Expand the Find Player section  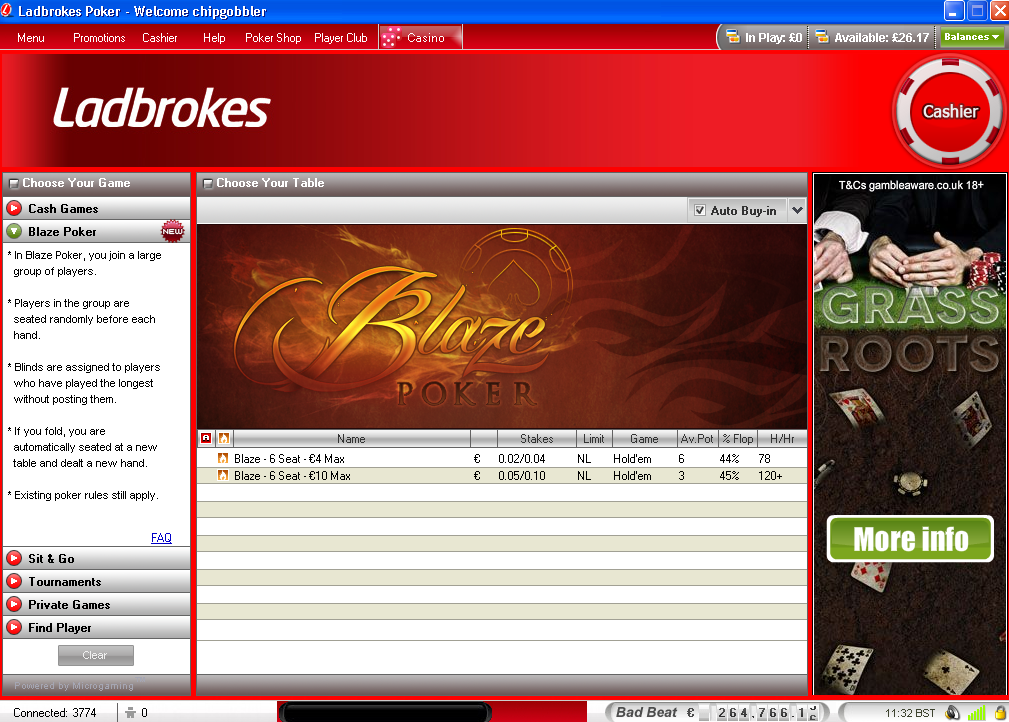[x=97, y=627]
